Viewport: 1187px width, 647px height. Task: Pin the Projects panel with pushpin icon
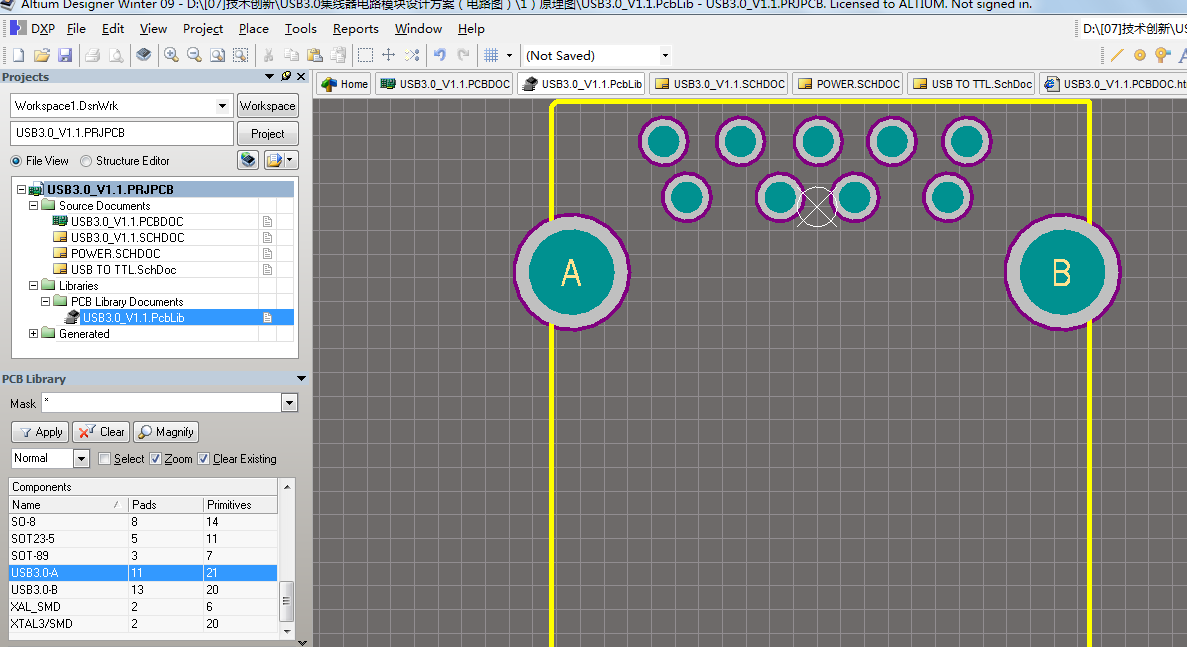[286, 76]
